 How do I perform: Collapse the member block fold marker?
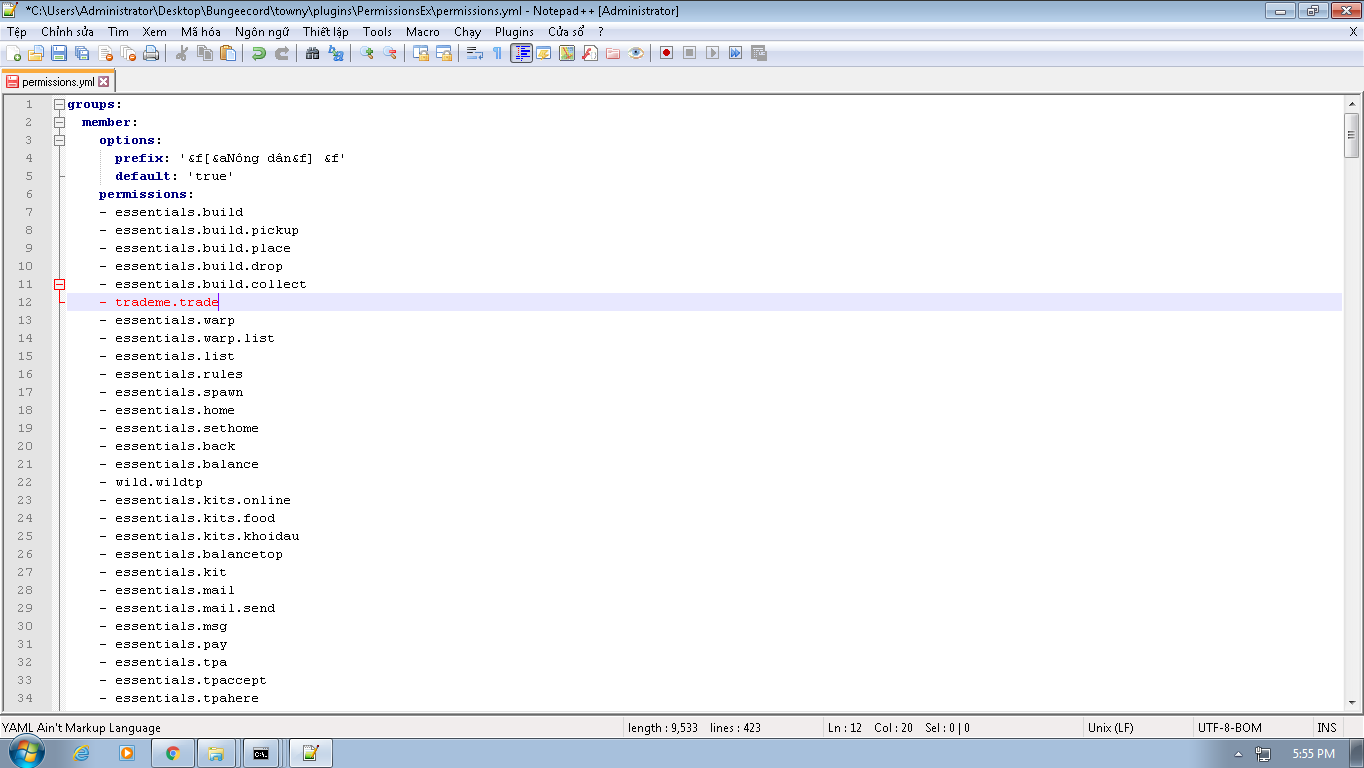point(59,122)
